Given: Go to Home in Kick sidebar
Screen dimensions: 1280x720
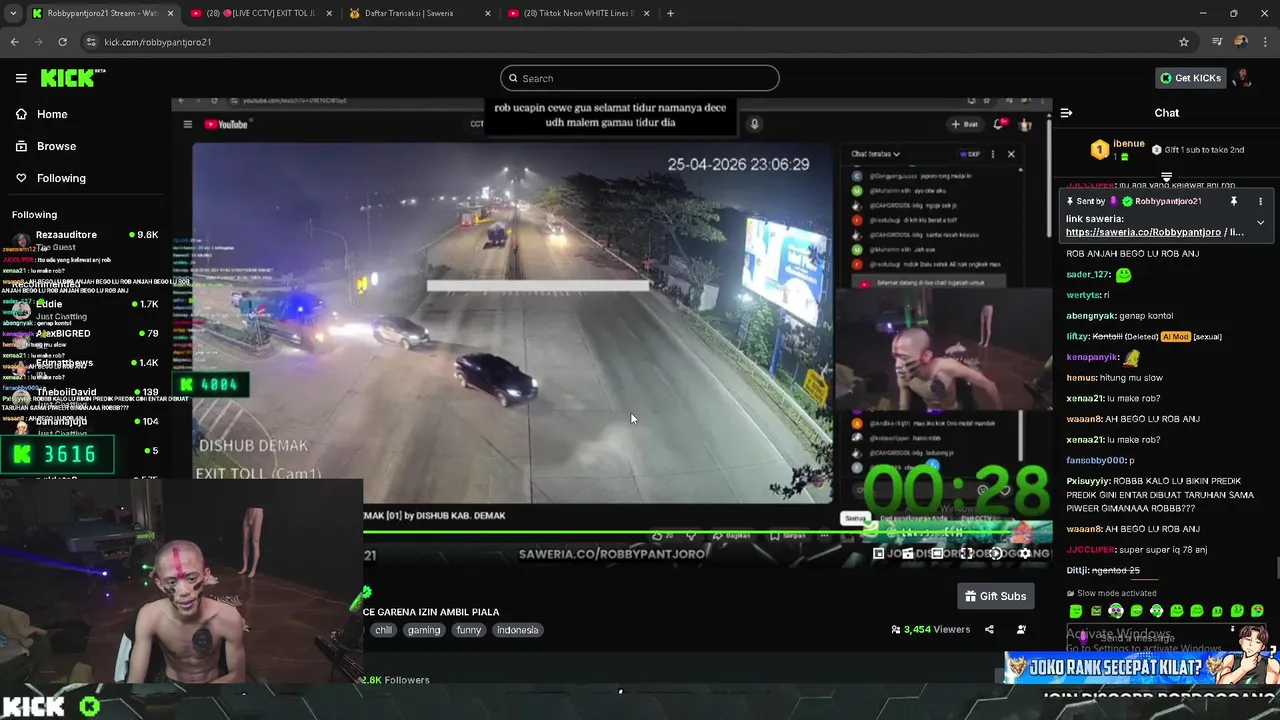Looking at the screenshot, I should point(41,114).
